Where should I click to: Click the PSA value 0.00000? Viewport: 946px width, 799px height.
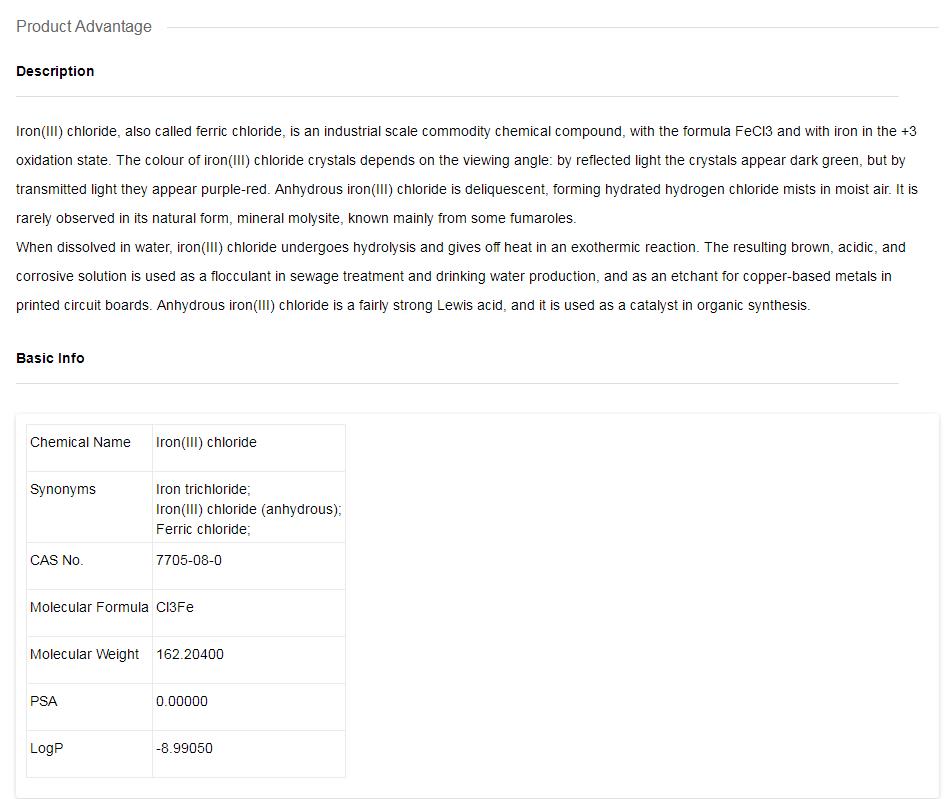182,701
